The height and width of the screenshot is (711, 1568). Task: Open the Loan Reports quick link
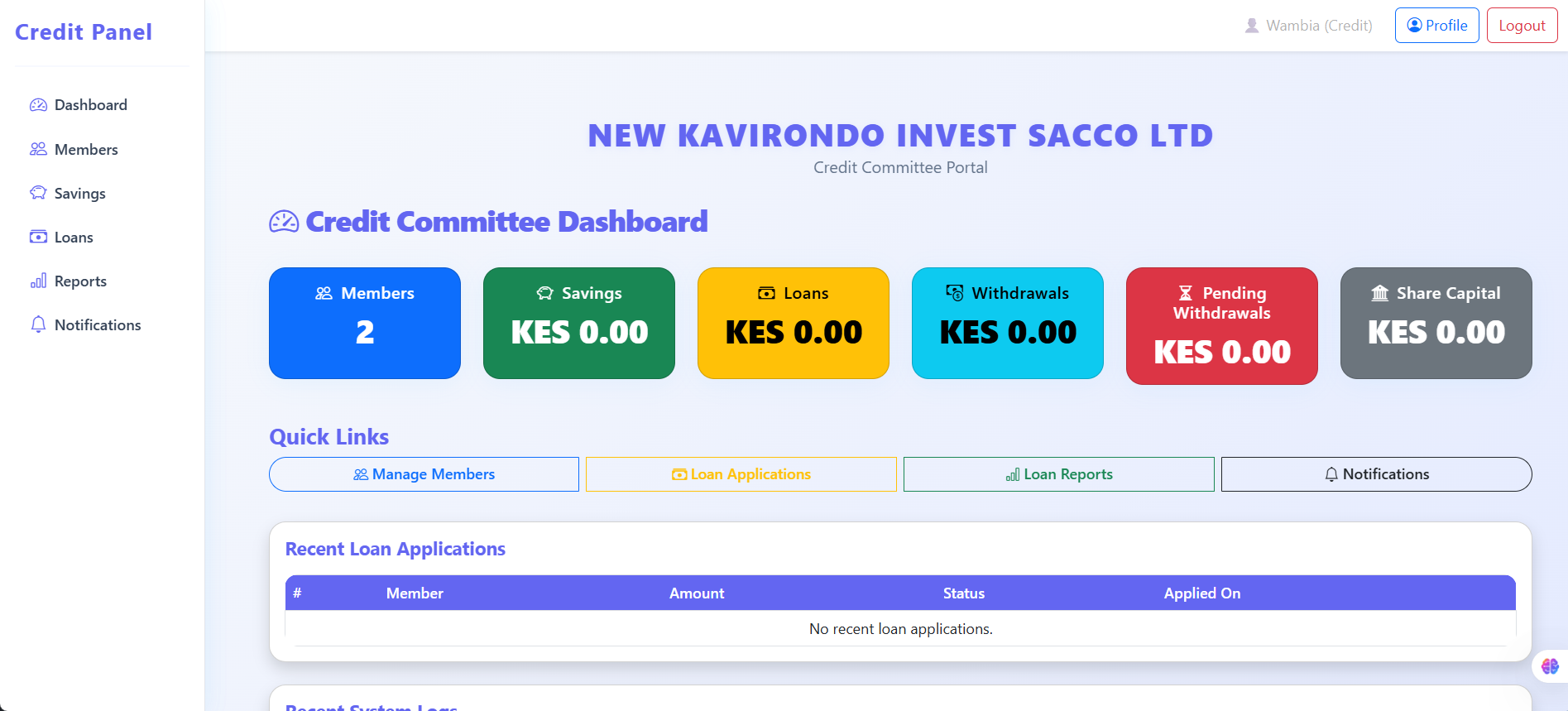[x=1059, y=474]
